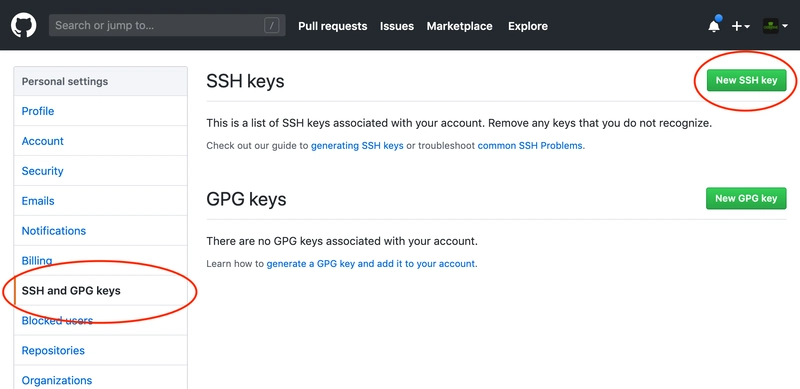View notifications via the bell icon
The height and width of the screenshot is (389, 800).
pyautogui.click(x=714, y=26)
